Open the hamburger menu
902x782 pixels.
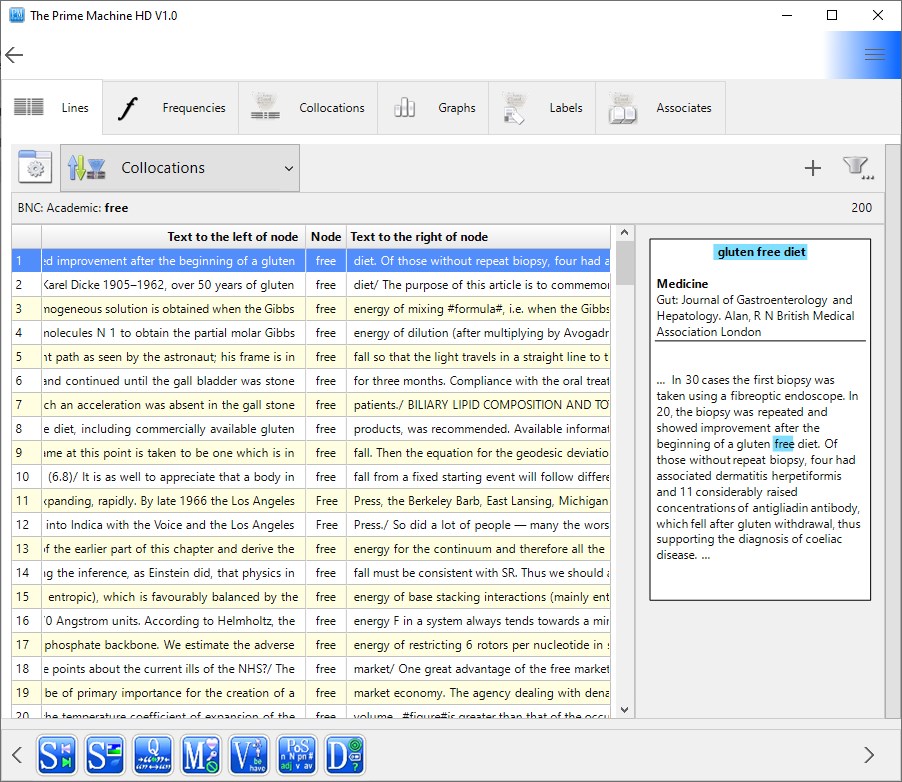874,55
